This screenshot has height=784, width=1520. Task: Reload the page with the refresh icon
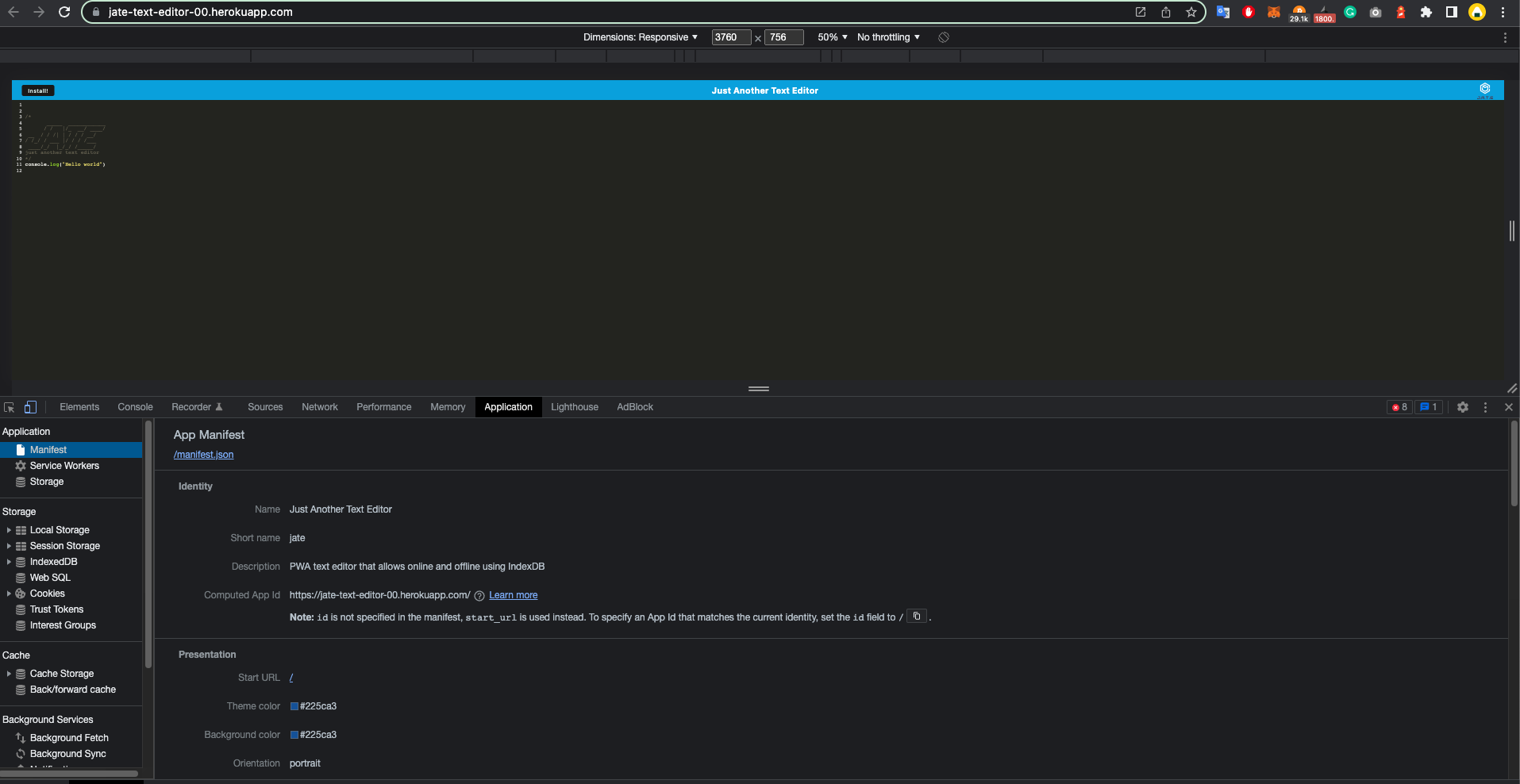point(64,12)
